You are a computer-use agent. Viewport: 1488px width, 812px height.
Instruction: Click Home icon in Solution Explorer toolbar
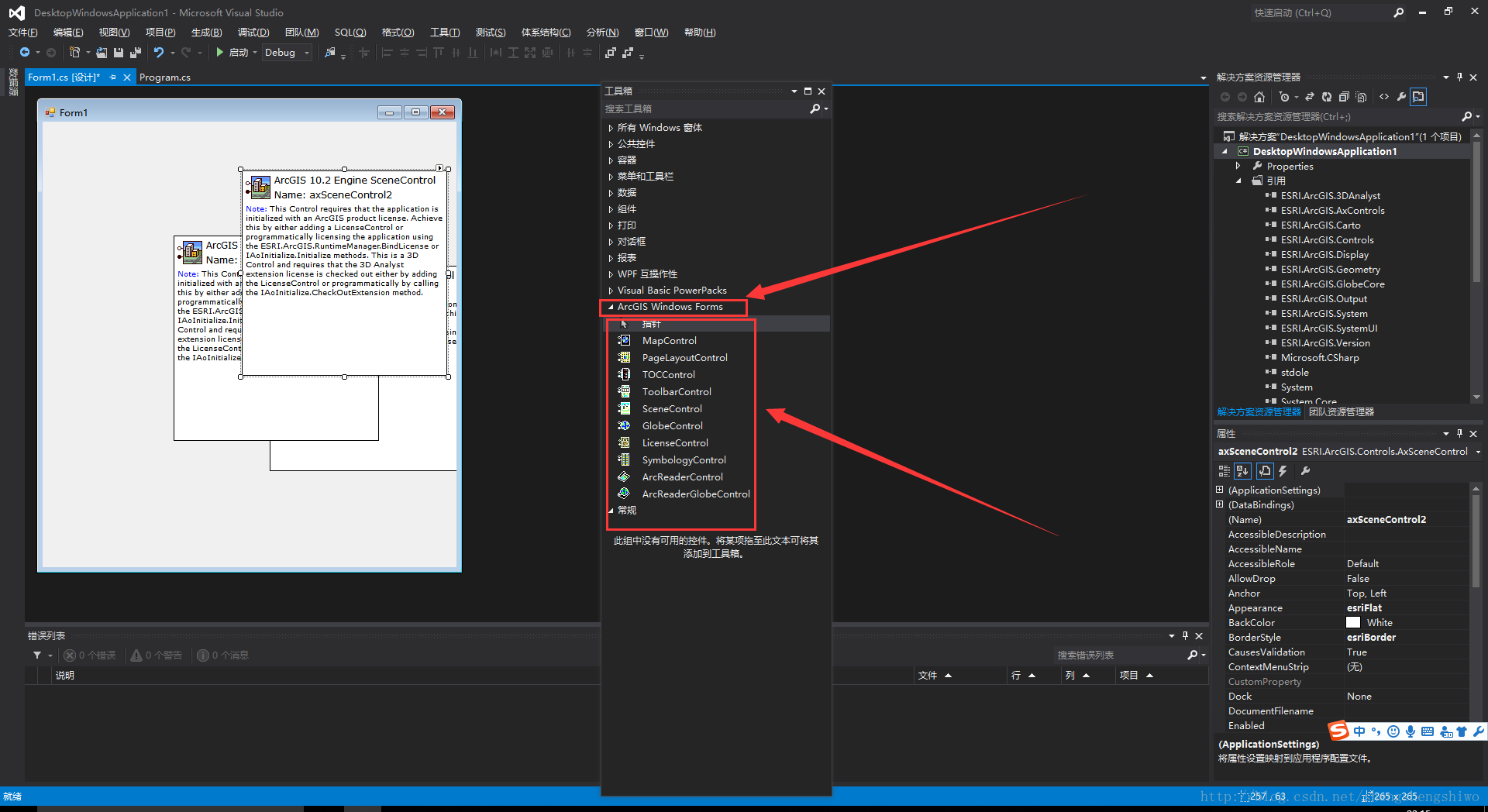tap(1259, 97)
